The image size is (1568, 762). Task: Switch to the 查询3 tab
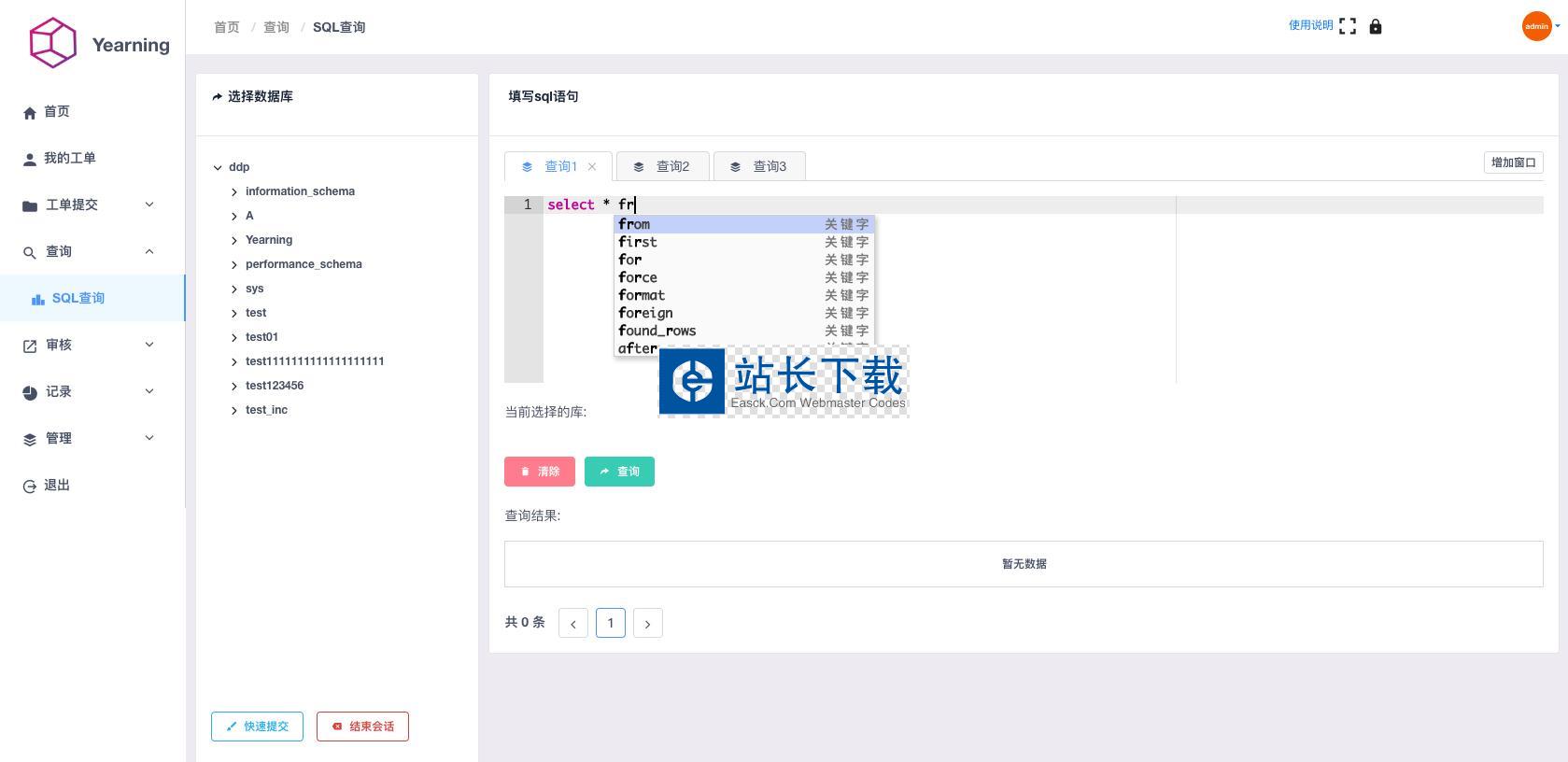(760, 166)
